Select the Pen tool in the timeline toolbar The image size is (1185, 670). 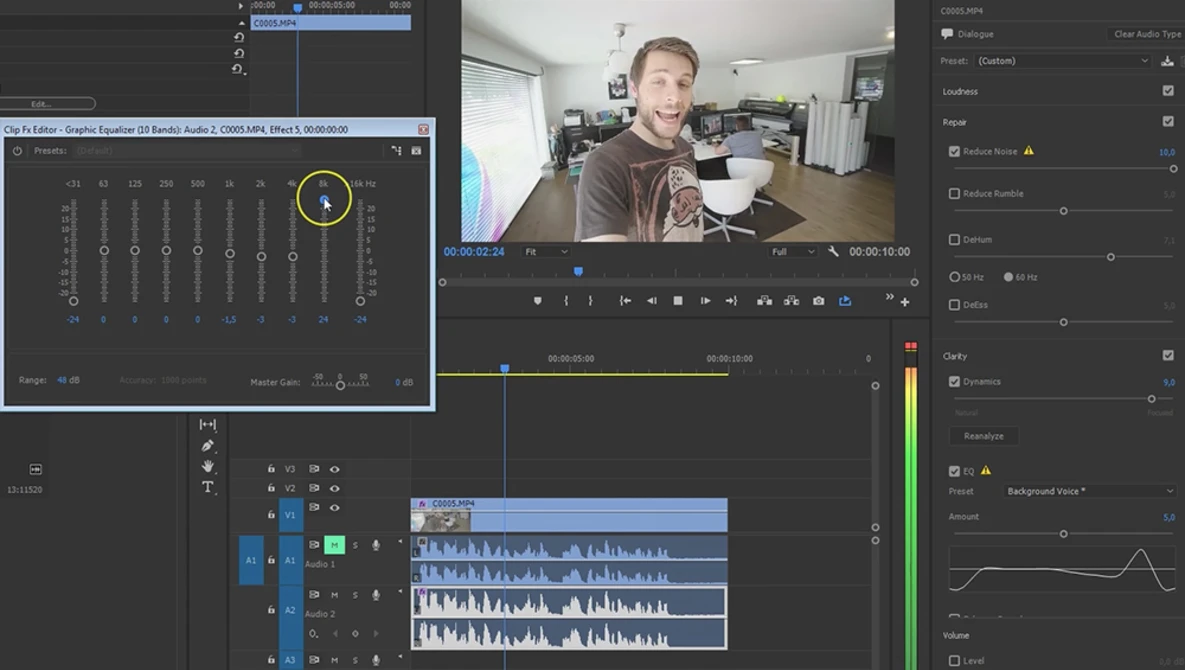tap(207, 446)
